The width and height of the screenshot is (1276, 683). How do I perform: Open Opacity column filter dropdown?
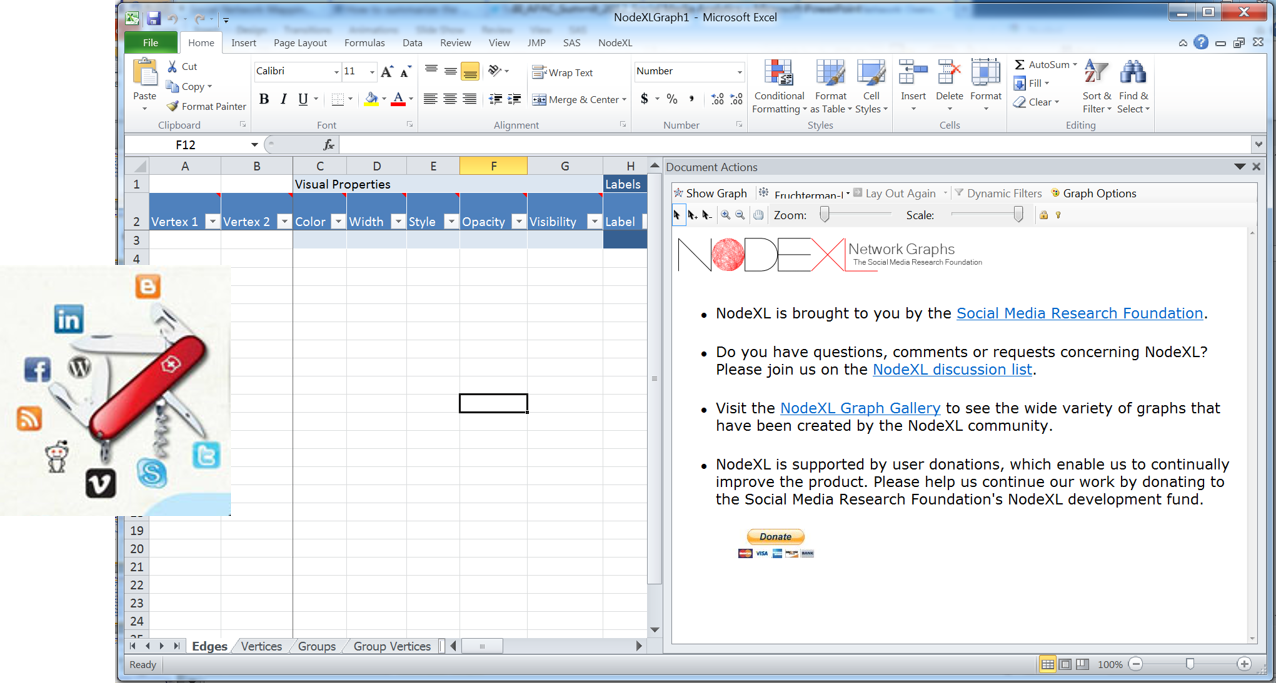[x=518, y=221]
